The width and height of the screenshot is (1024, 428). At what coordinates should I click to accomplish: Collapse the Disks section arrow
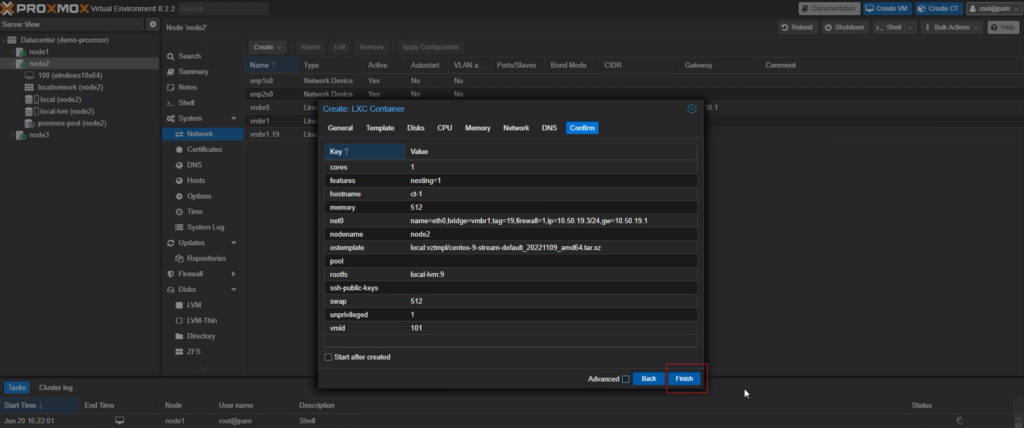pos(234,289)
